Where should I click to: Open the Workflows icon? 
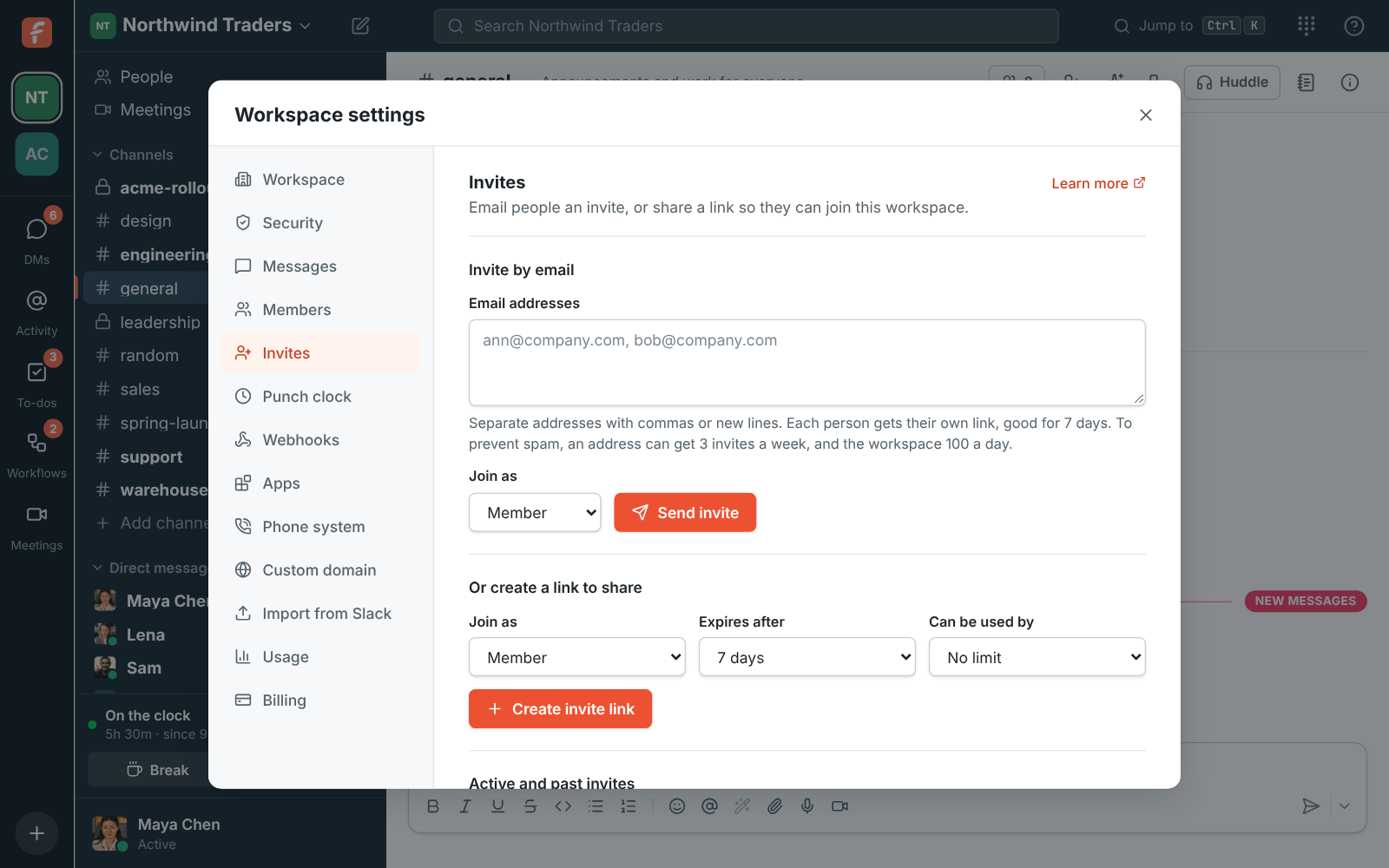pyautogui.click(x=36, y=443)
